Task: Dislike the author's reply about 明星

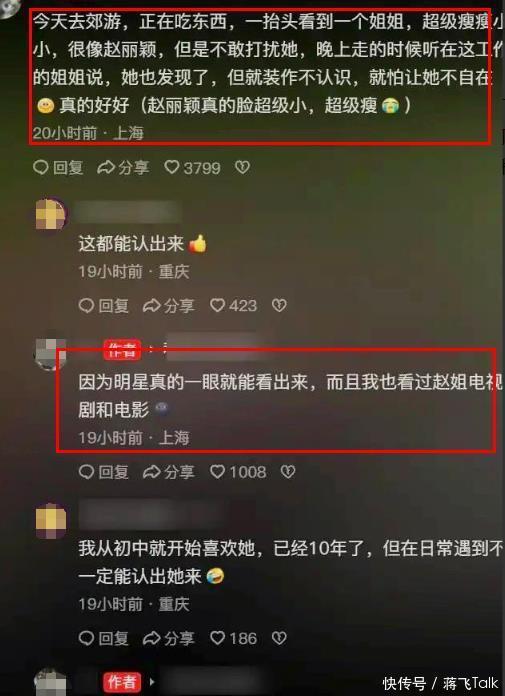Action: 288,472
